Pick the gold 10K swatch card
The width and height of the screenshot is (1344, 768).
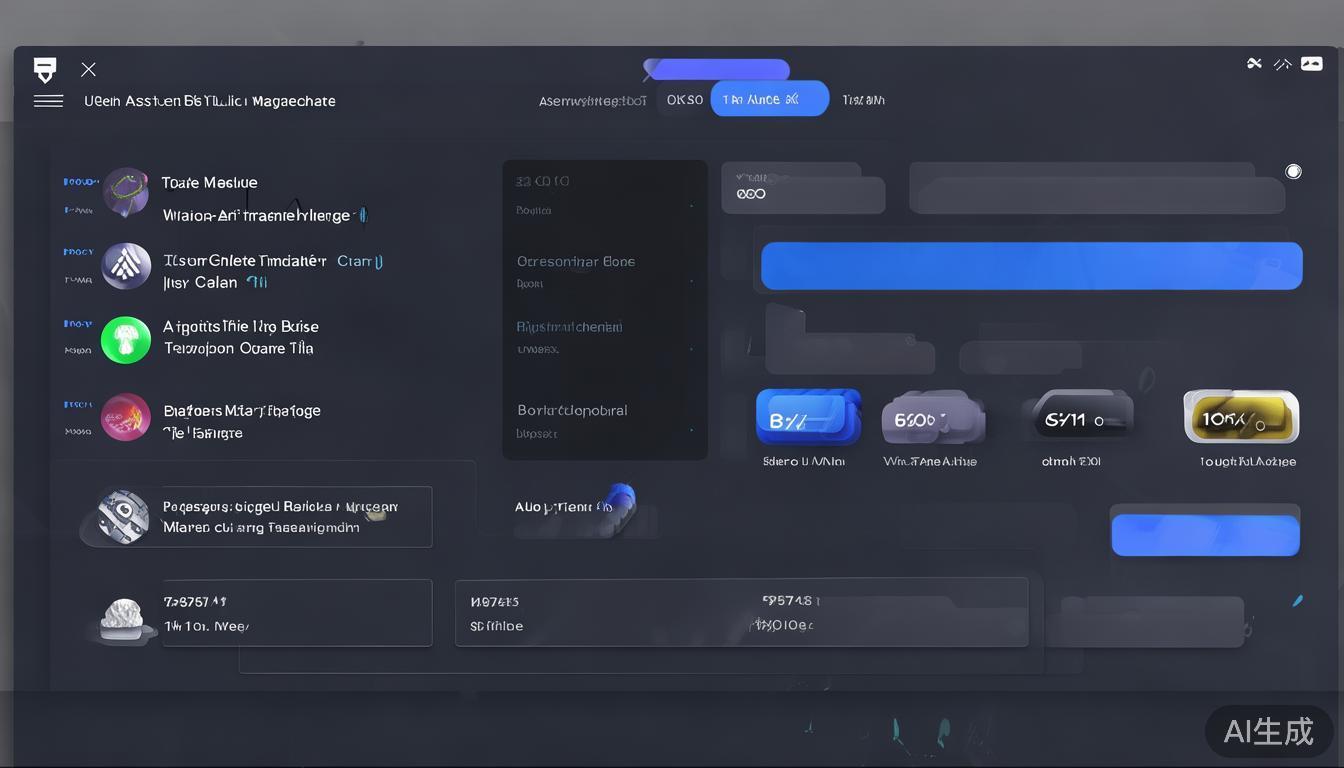[1241, 417]
